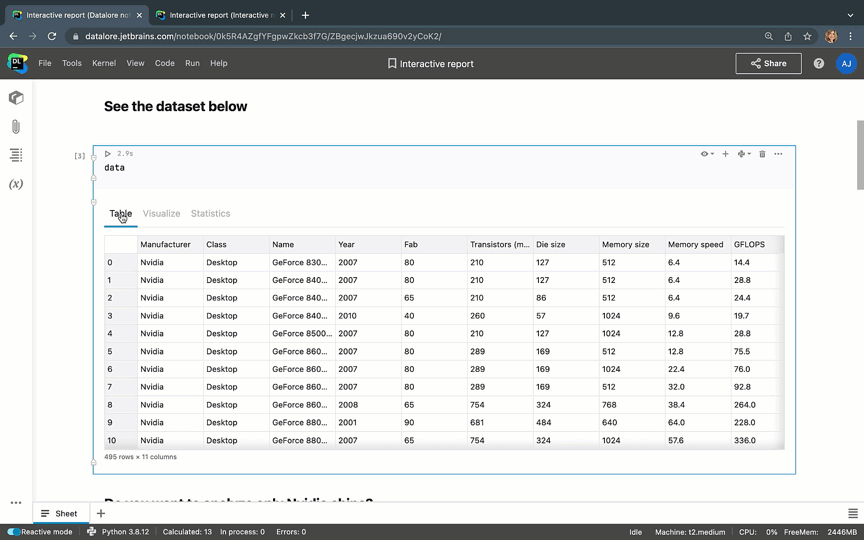Switch to the Statistics tab

(210, 214)
